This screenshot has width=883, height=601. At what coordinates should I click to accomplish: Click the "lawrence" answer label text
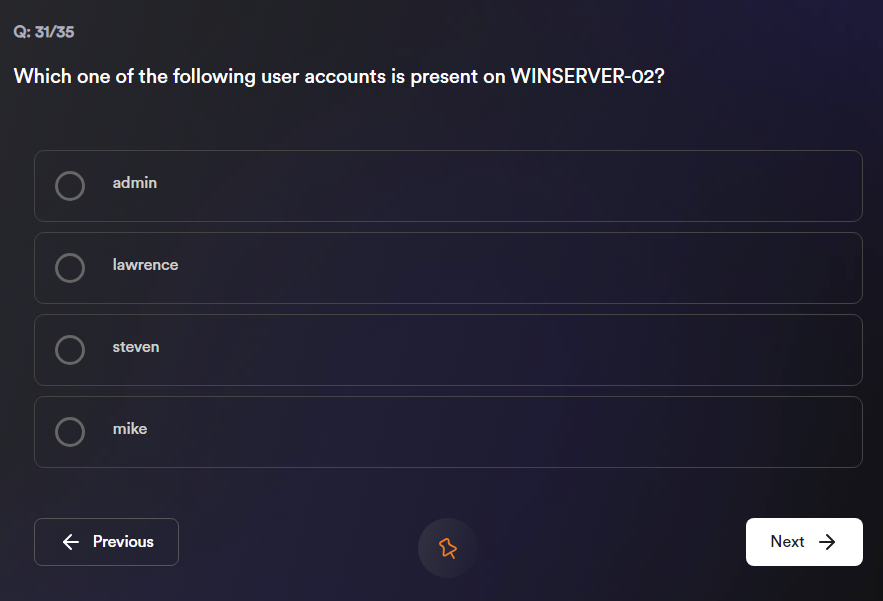(x=145, y=265)
